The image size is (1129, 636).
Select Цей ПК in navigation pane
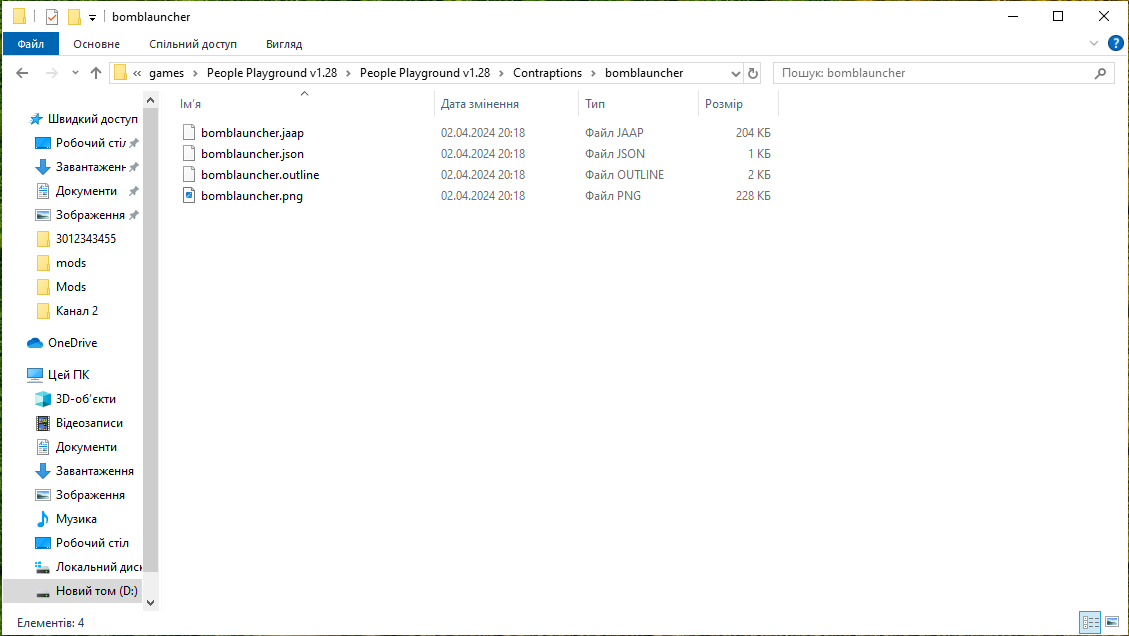click(68, 375)
